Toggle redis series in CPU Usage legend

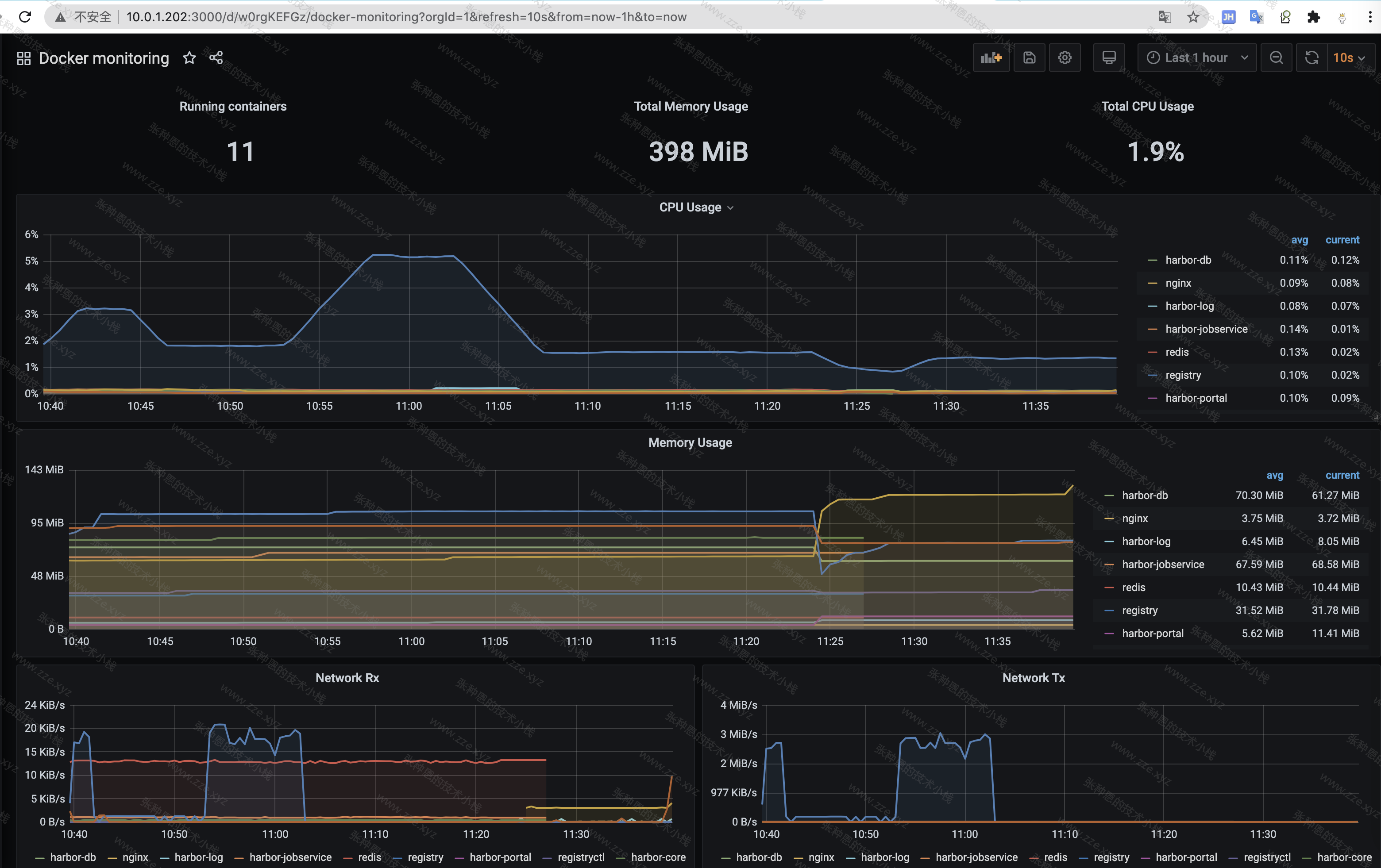1177,352
